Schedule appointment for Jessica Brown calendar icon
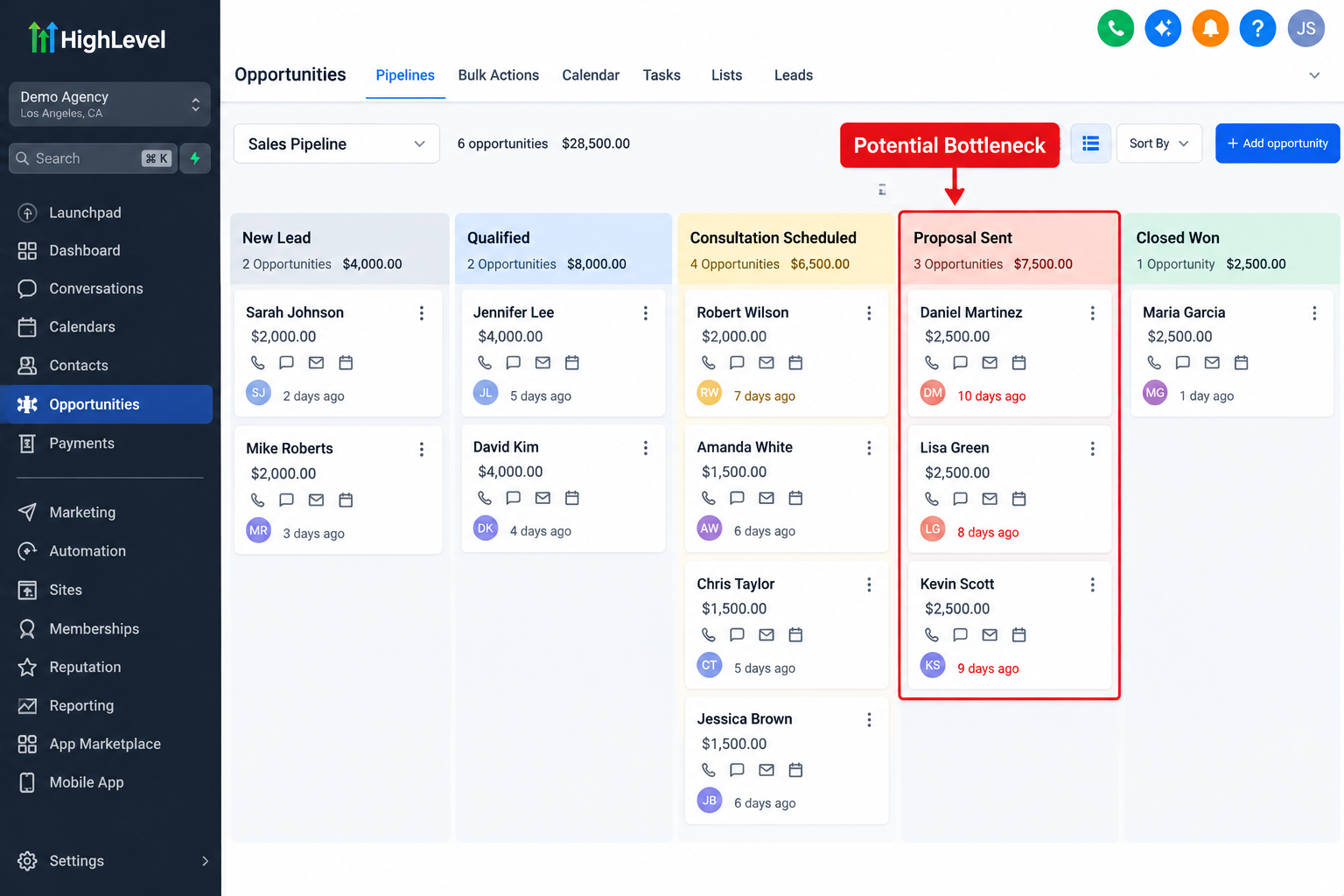This screenshot has width=1344, height=896. pos(795,770)
